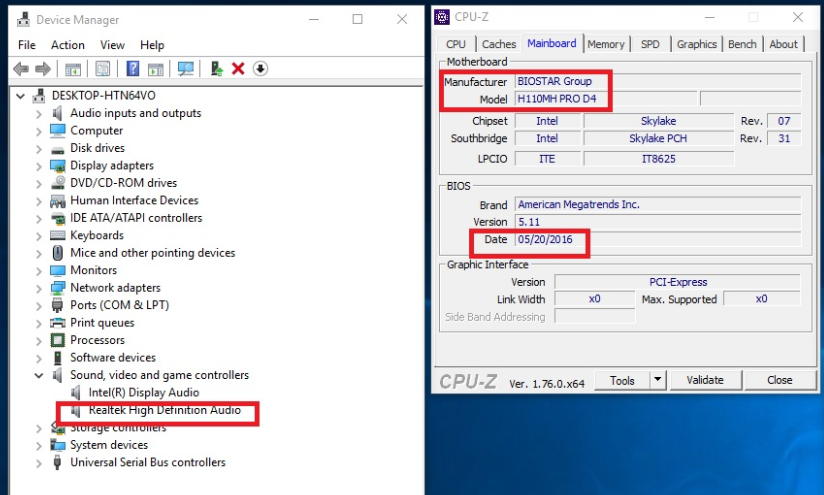The width and height of the screenshot is (824, 495).
Task: Switch to the CPU tab in CPU-Z
Action: point(456,44)
